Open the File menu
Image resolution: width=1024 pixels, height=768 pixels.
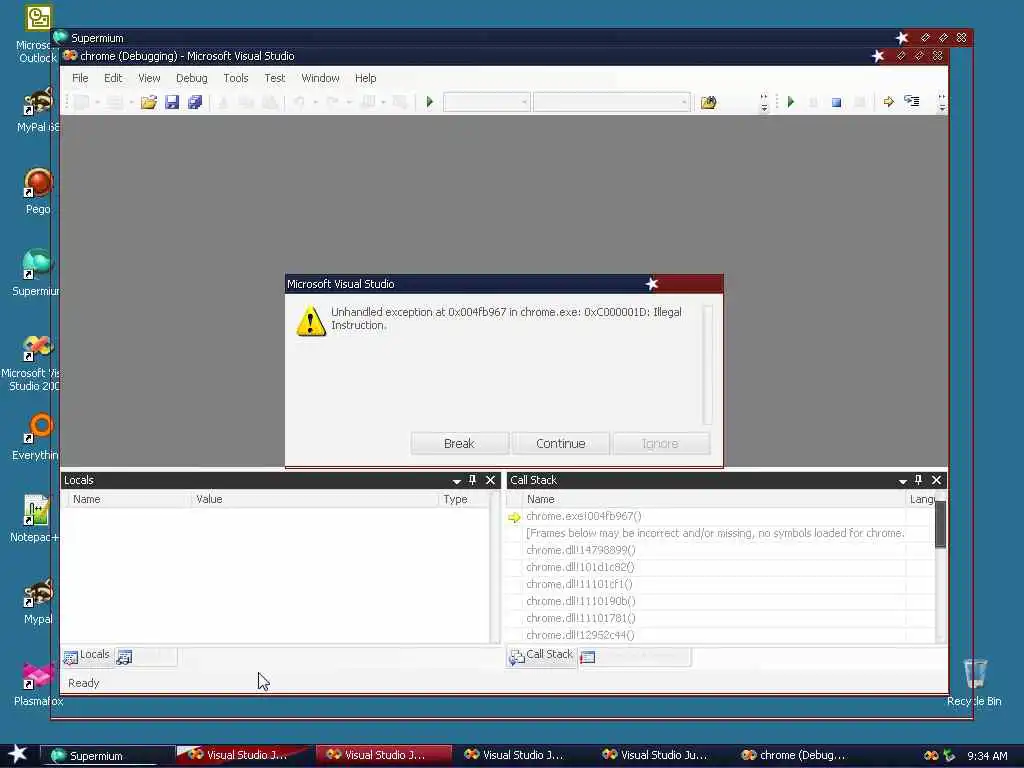click(x=80, y=78)
